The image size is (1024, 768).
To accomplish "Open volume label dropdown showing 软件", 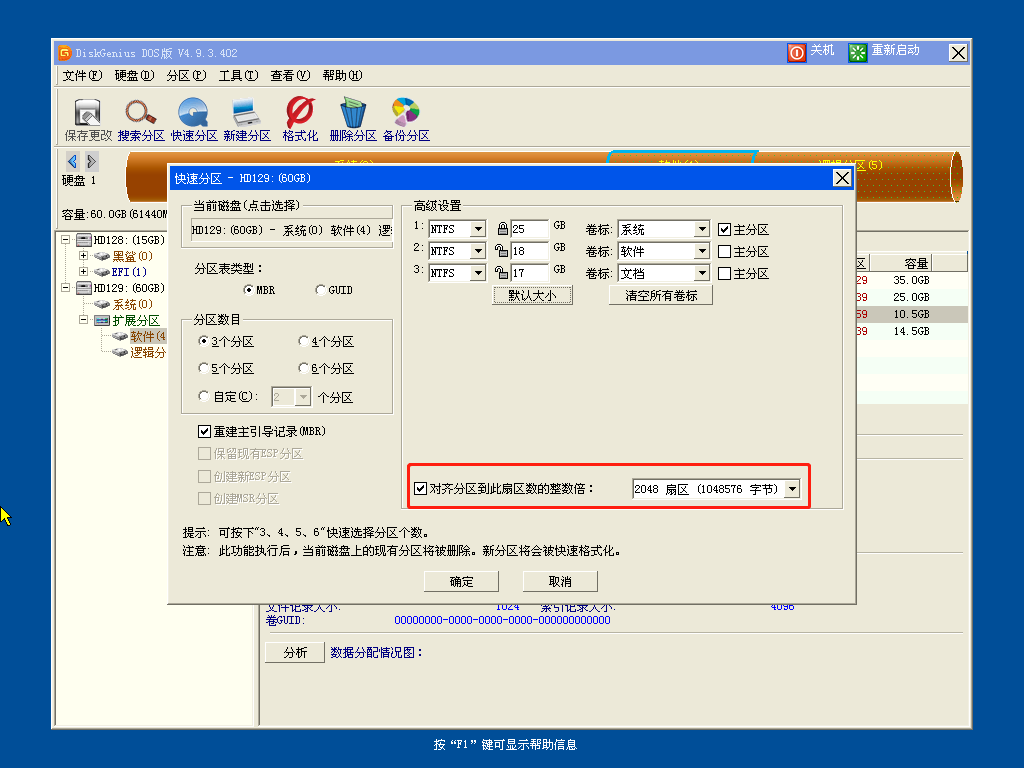I will tap(702, 251).
